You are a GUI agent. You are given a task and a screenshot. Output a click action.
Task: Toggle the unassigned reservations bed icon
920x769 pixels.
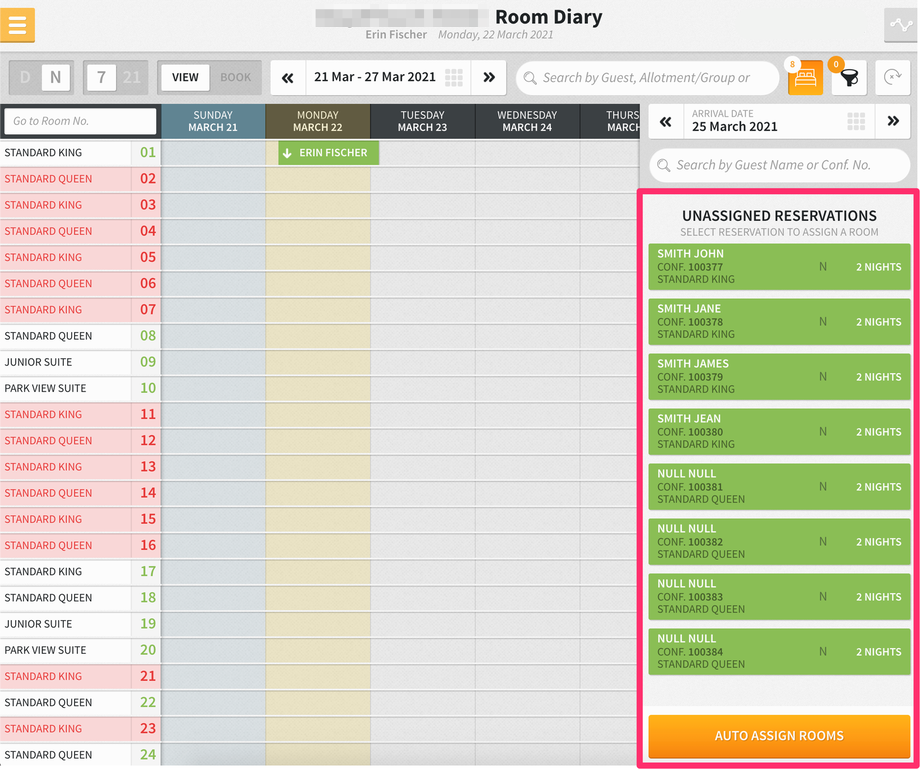[805, 77]
